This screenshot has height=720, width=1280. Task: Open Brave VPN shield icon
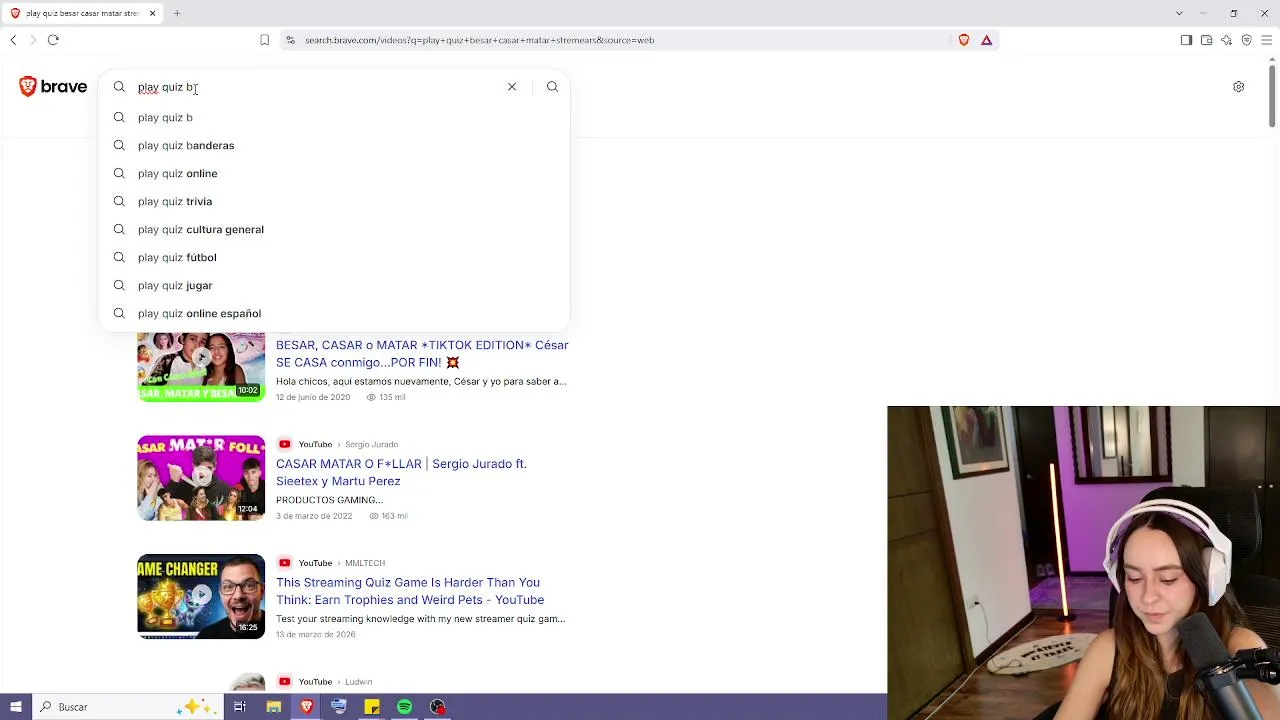(1246, 40)
